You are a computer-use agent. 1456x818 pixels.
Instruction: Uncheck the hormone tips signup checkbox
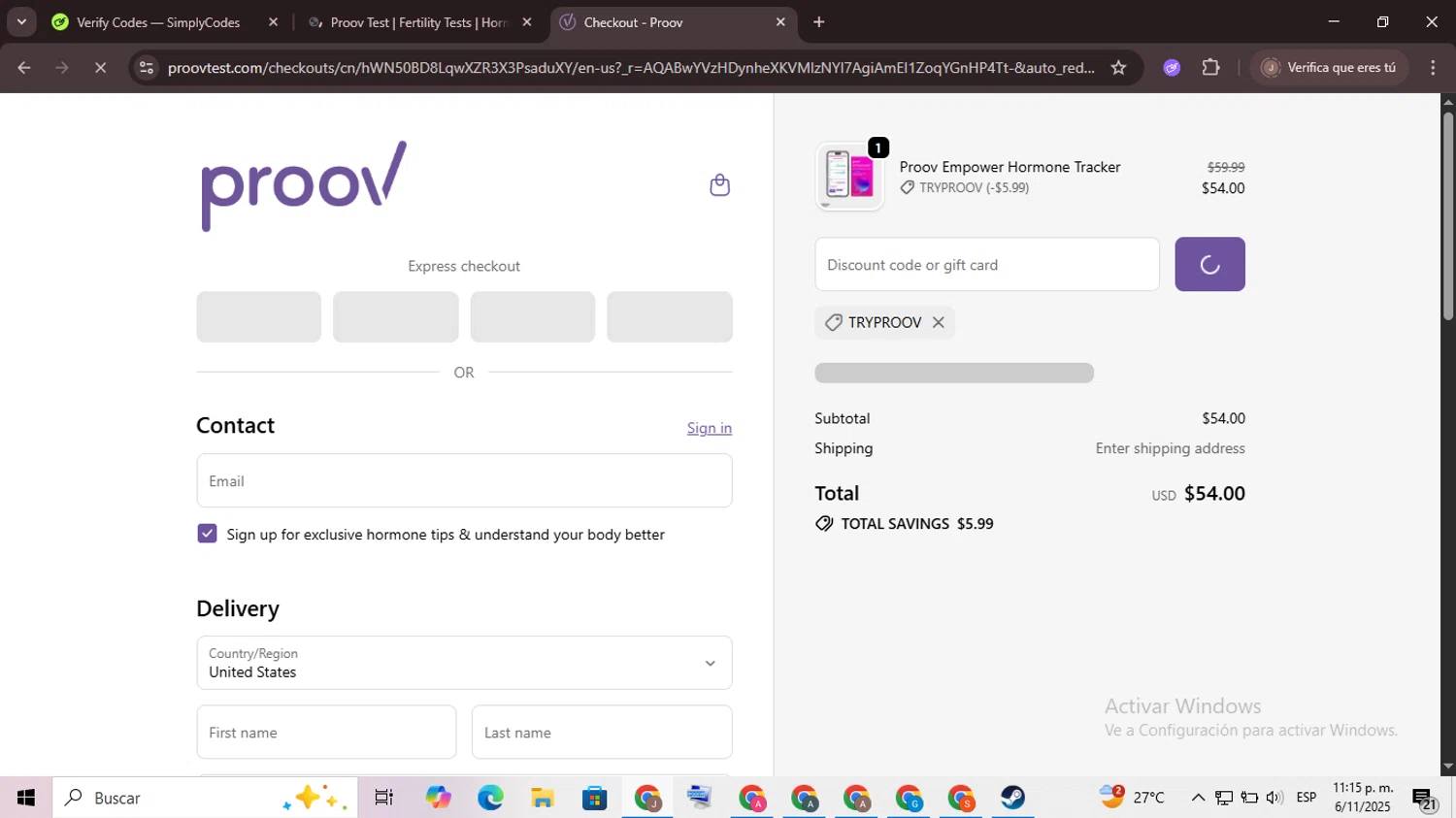pos(207,534)
